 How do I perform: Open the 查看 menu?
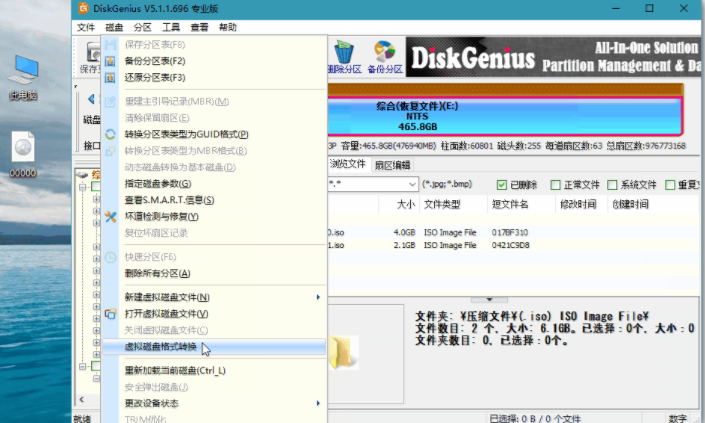(199, 27)
